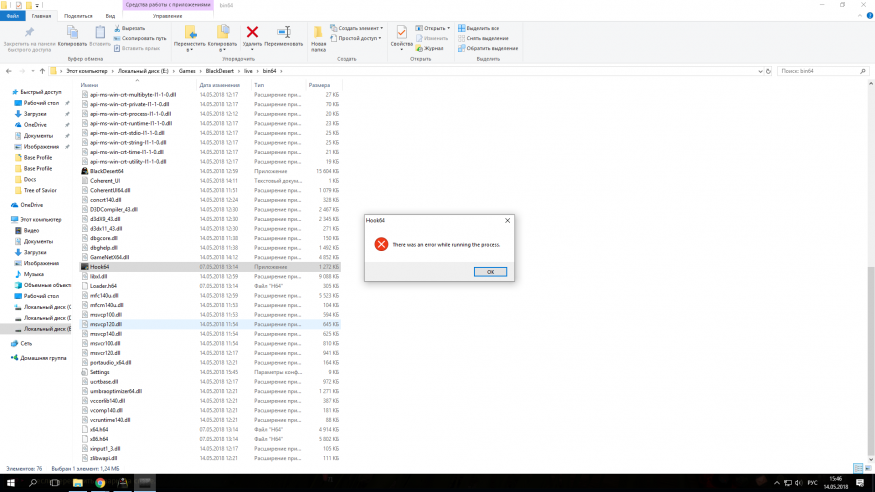Collapse the ribbon with the chevron
The height and width of the screenshot is (492, 875).
[860, 16]
